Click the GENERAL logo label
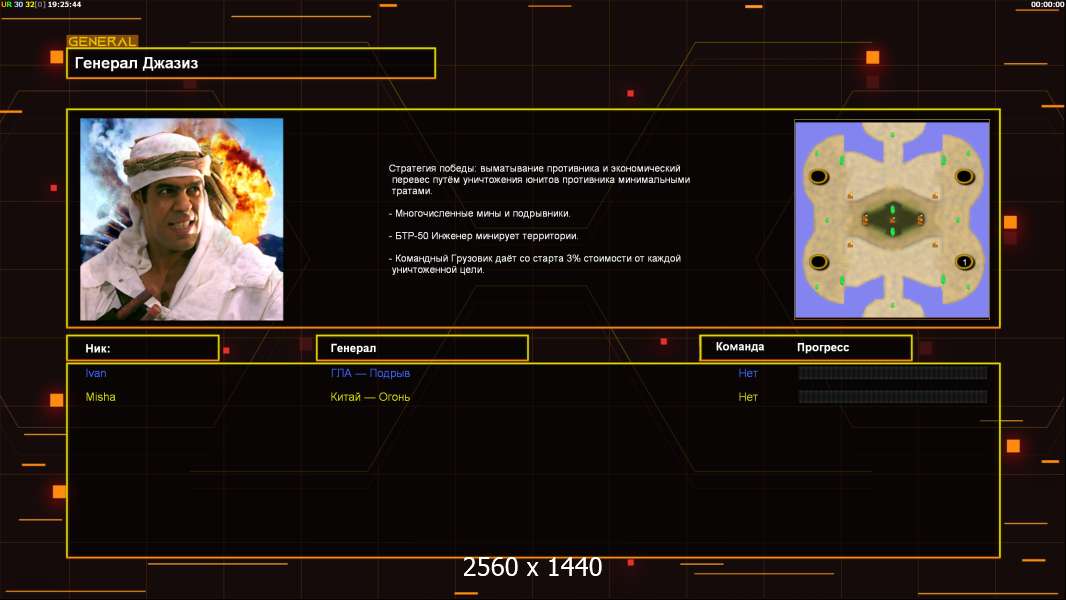 [x=102, y=42]
